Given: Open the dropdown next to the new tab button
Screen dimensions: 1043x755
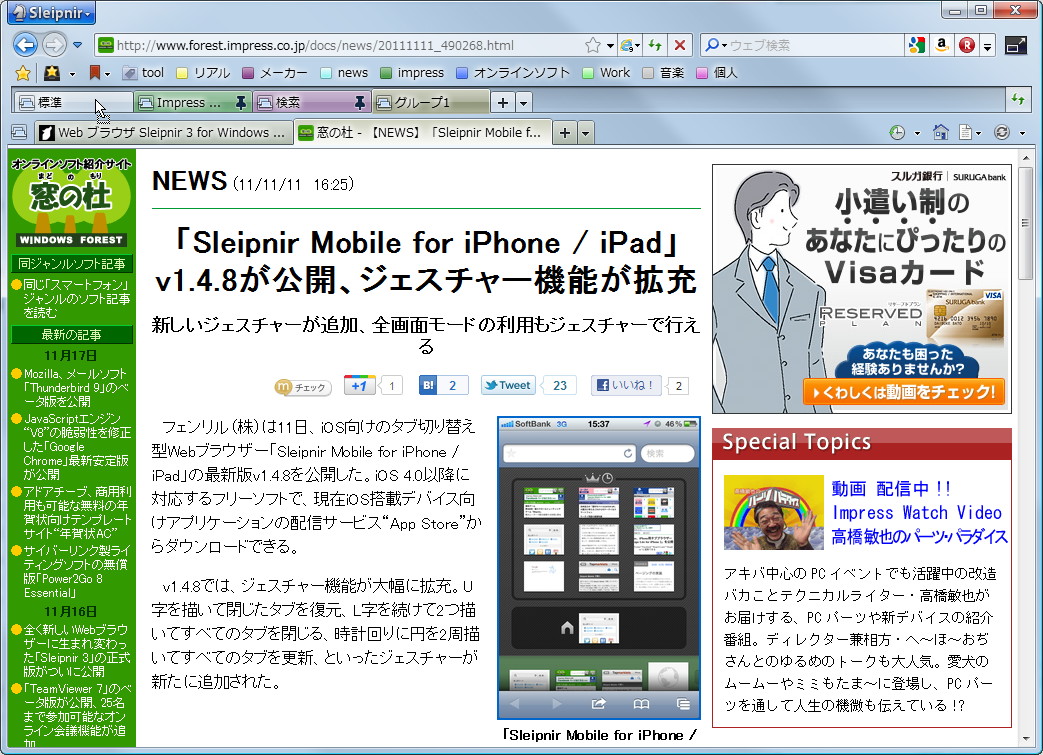Looking at the screenshot, I should coord(585,133).
